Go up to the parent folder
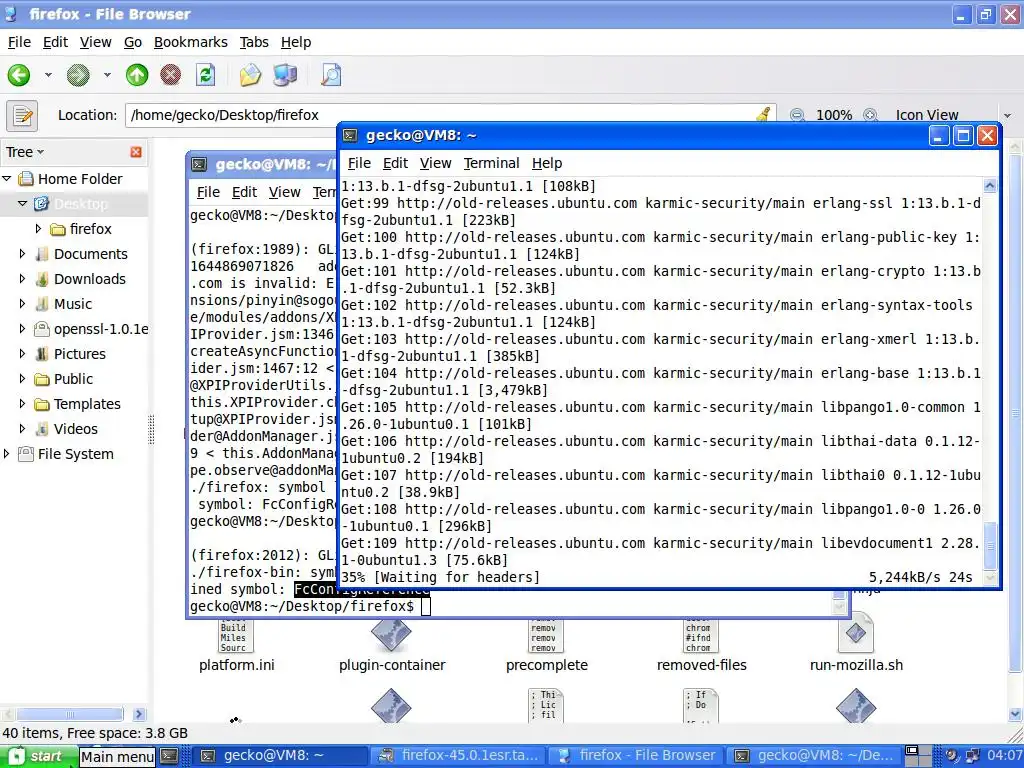 point(137,75)
